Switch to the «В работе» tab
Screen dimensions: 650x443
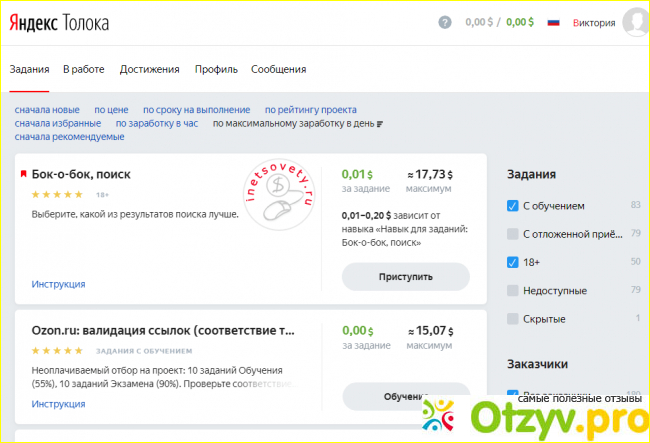point(83,69)
